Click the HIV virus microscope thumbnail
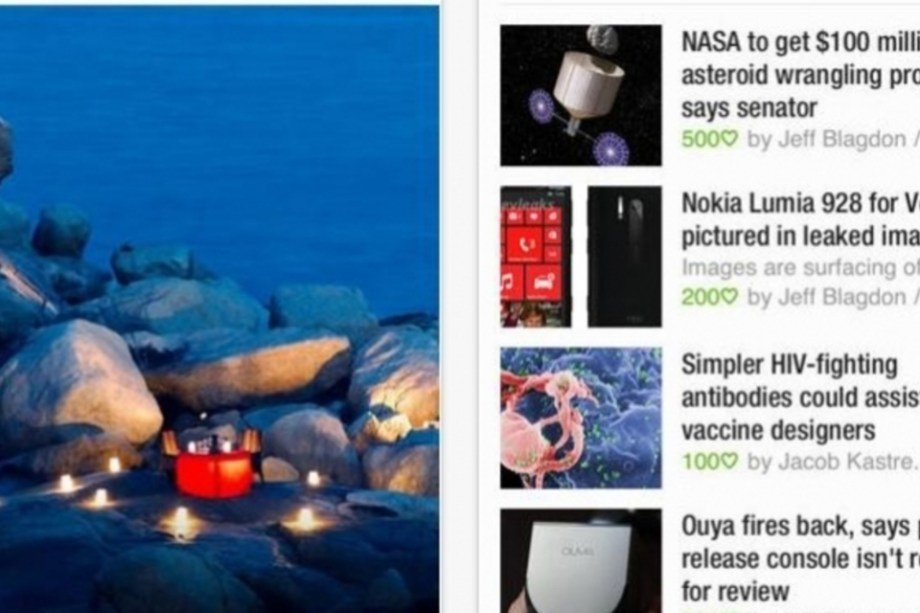Viewport: 920px width, 613px height. (x=581, y=418)
